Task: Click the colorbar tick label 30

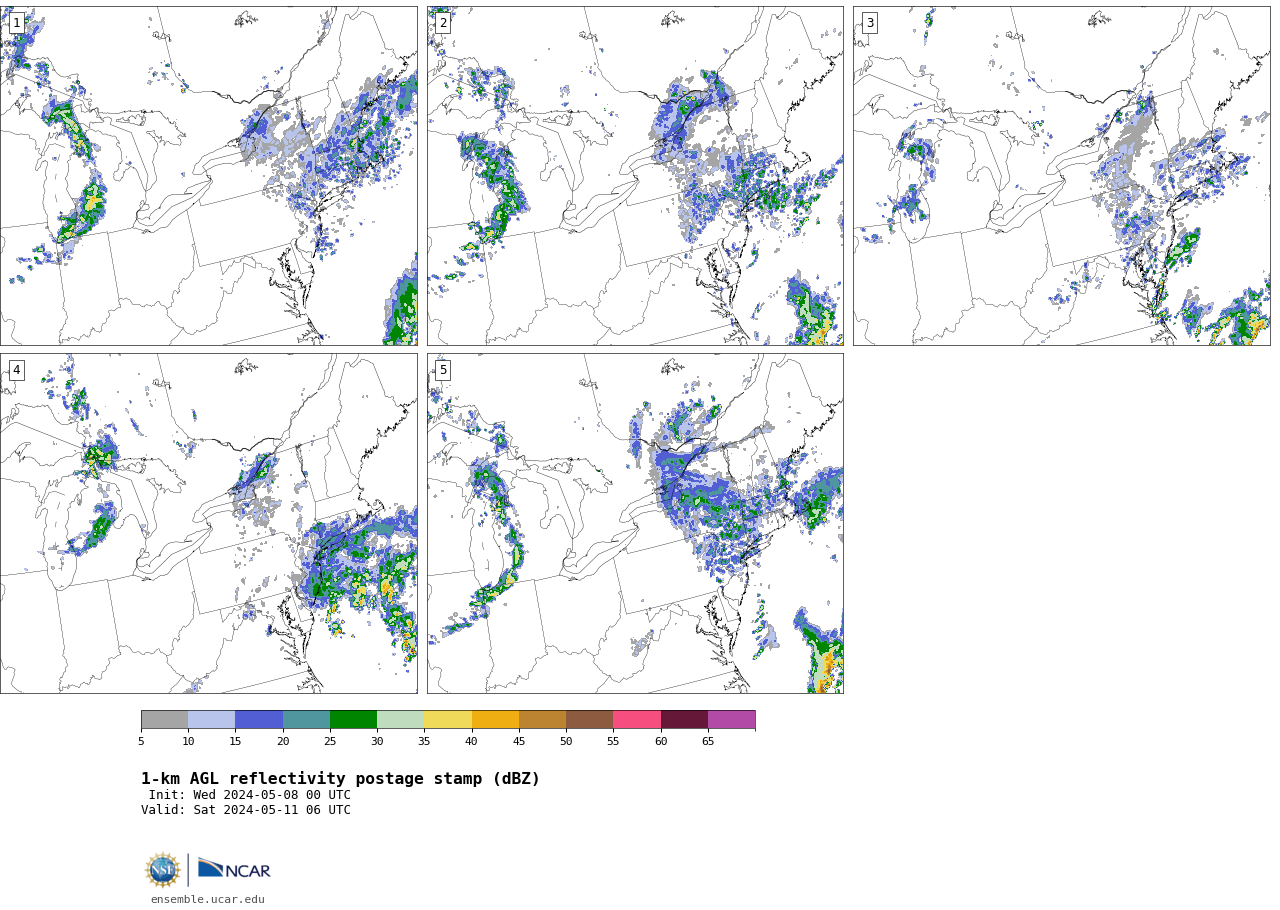Action: click(377, 741)
